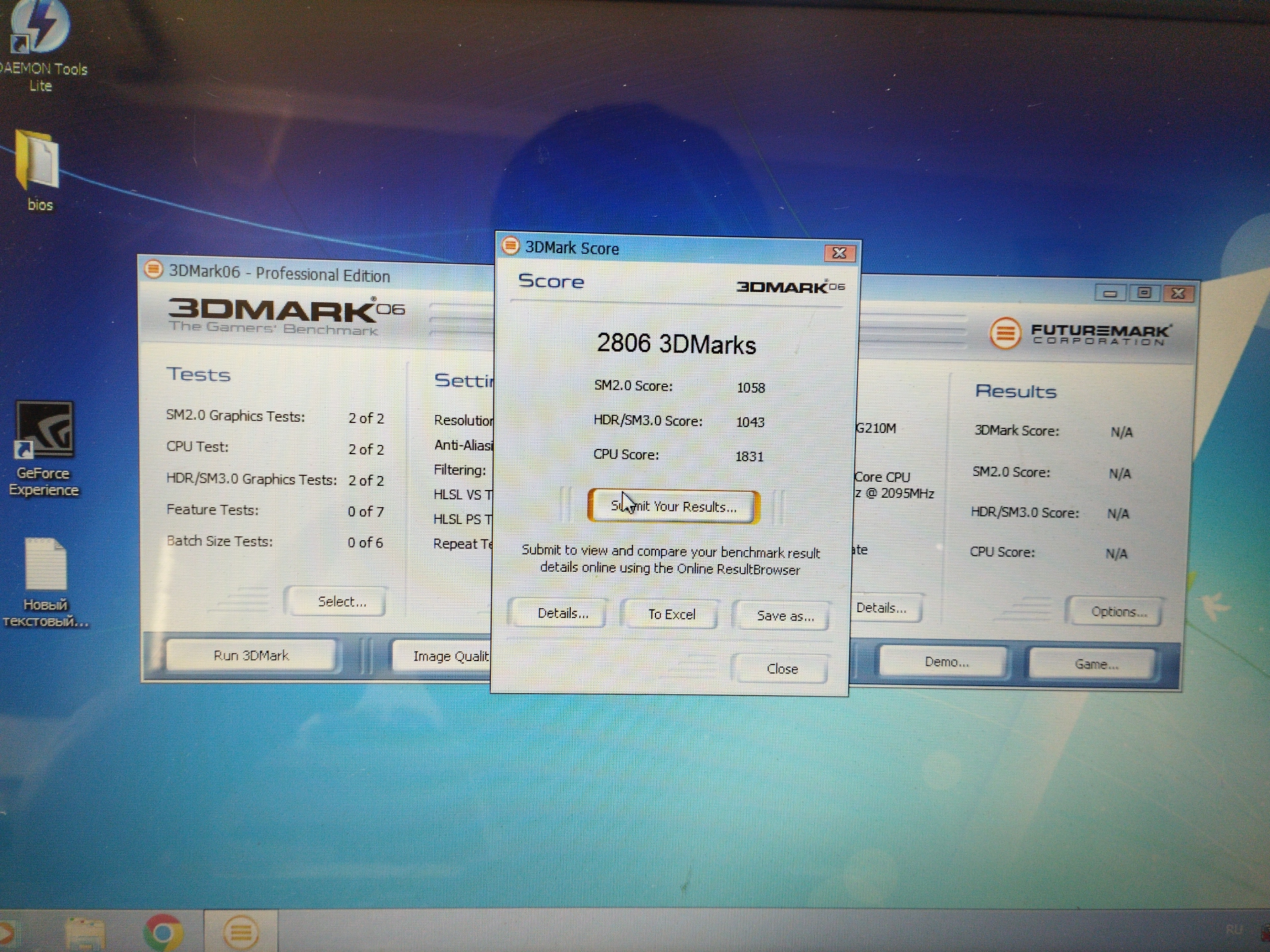Open the Новый текстовый document icon
The width and height of the screenshot is (1270, 952).
pyautogui.click(x=45, y=583)
